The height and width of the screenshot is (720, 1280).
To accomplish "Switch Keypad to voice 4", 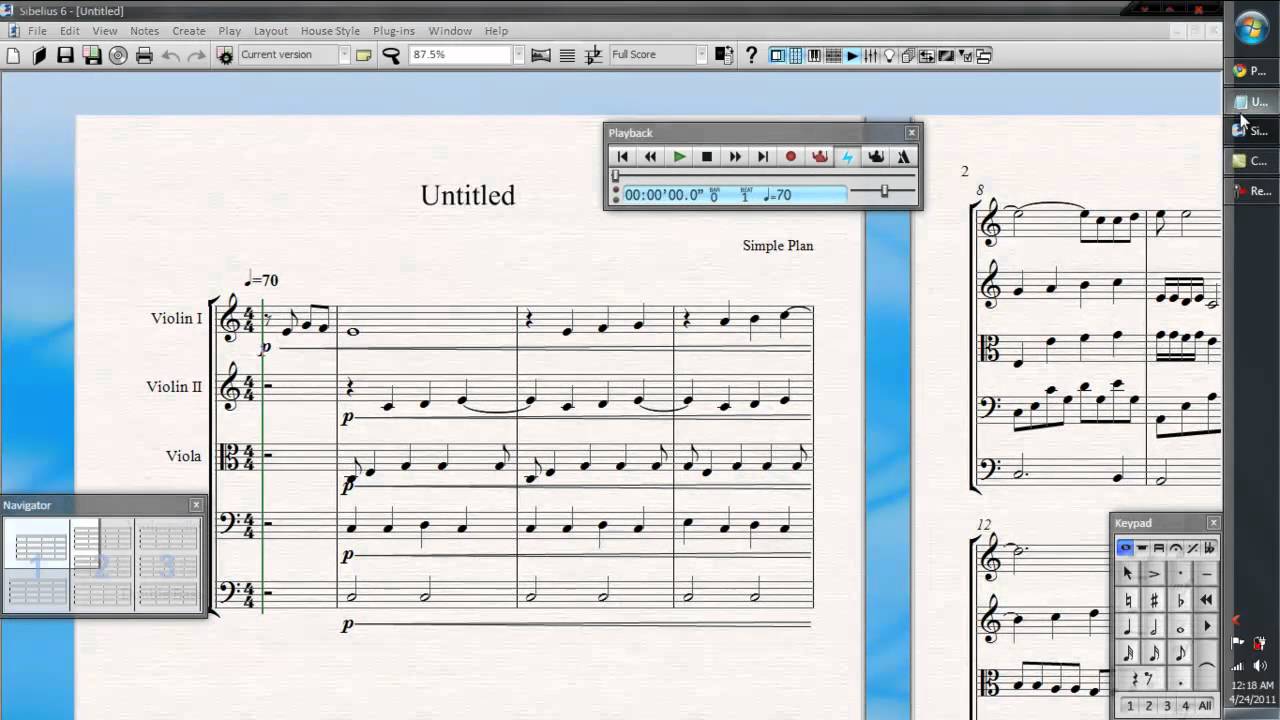I will [x=1186, y=705].
